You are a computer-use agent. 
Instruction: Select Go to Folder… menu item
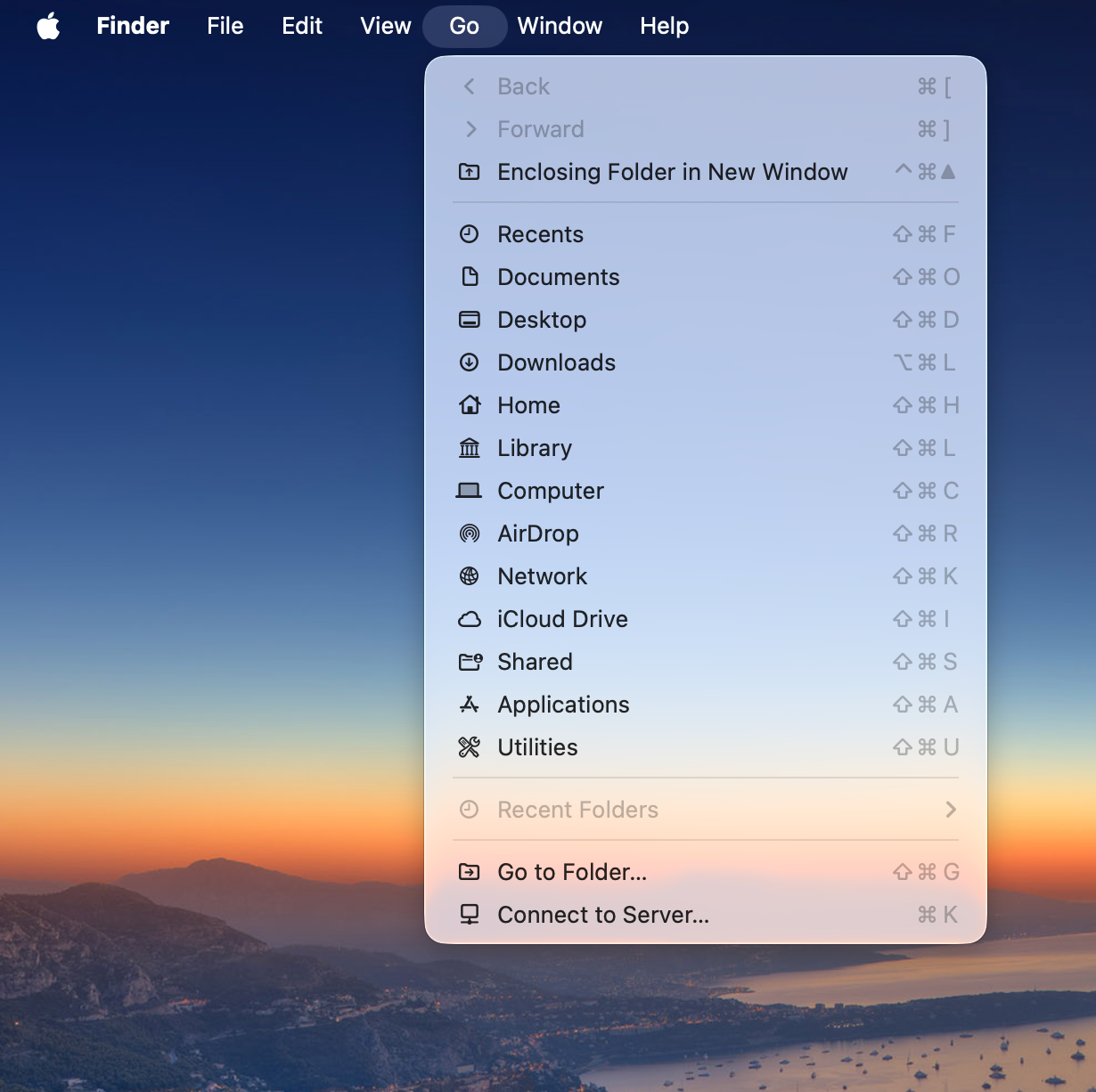click(572, 872)
